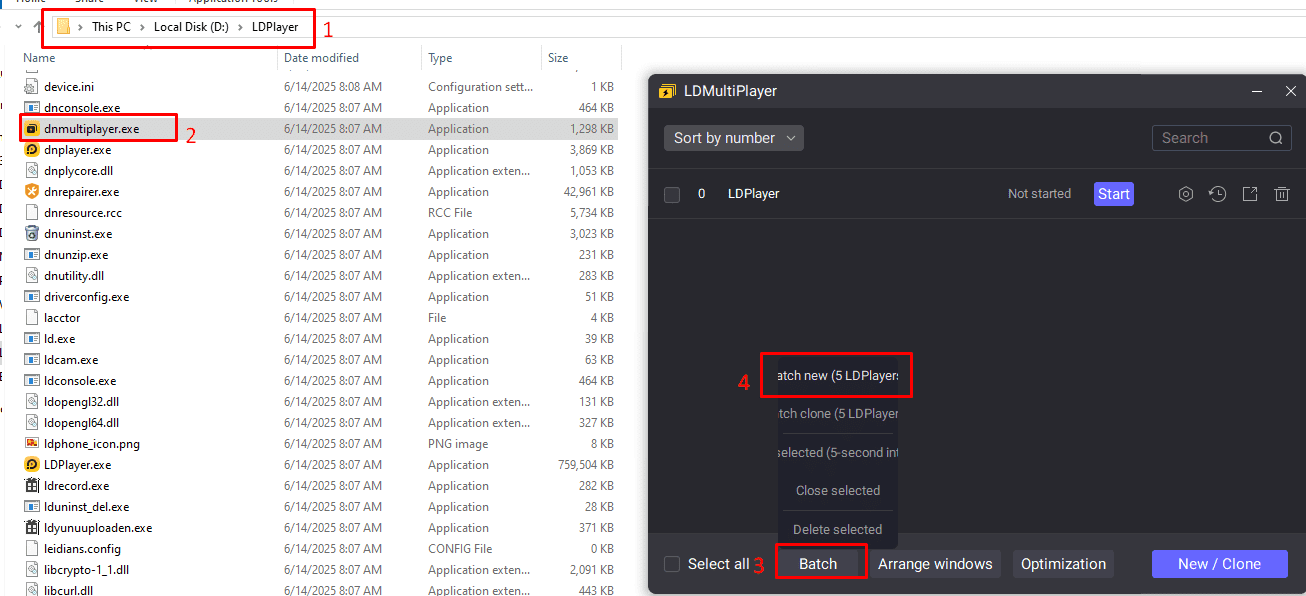
Task: Choose Close selected in Batch menu
Action: click(x=838, y=491)
